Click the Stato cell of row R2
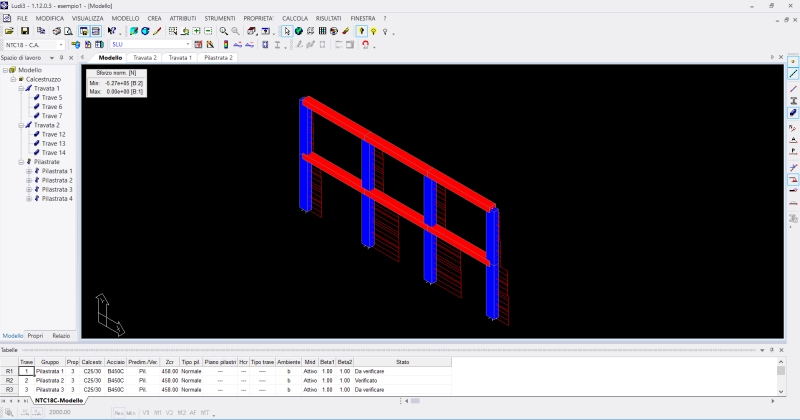The height and width of the screenshot is (420, 800). pos(402,380)
